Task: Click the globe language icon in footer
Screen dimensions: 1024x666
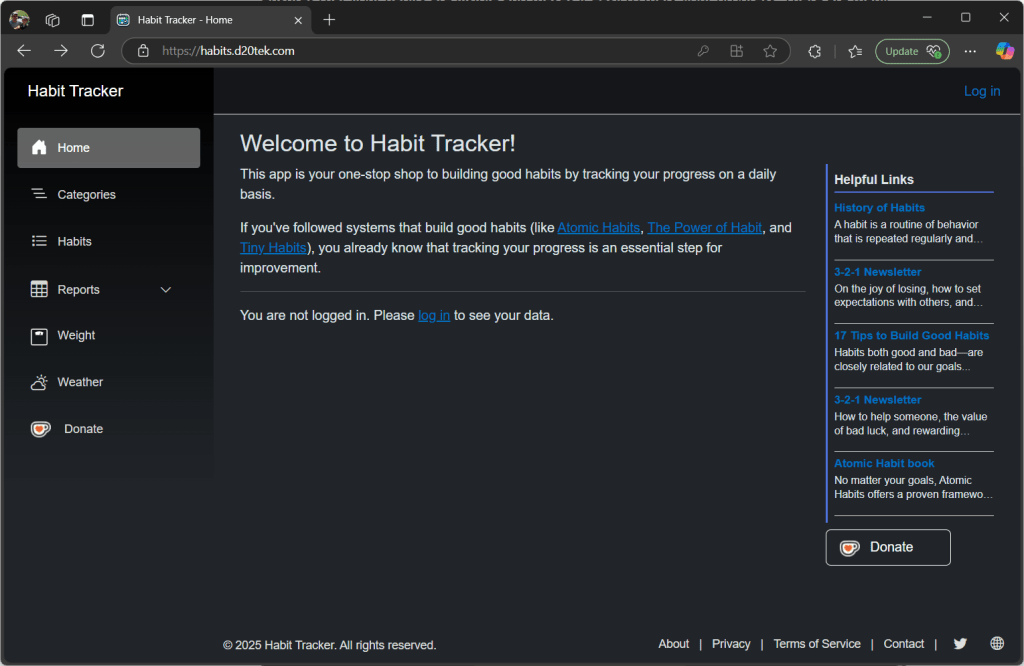Action: pos(997,644)
